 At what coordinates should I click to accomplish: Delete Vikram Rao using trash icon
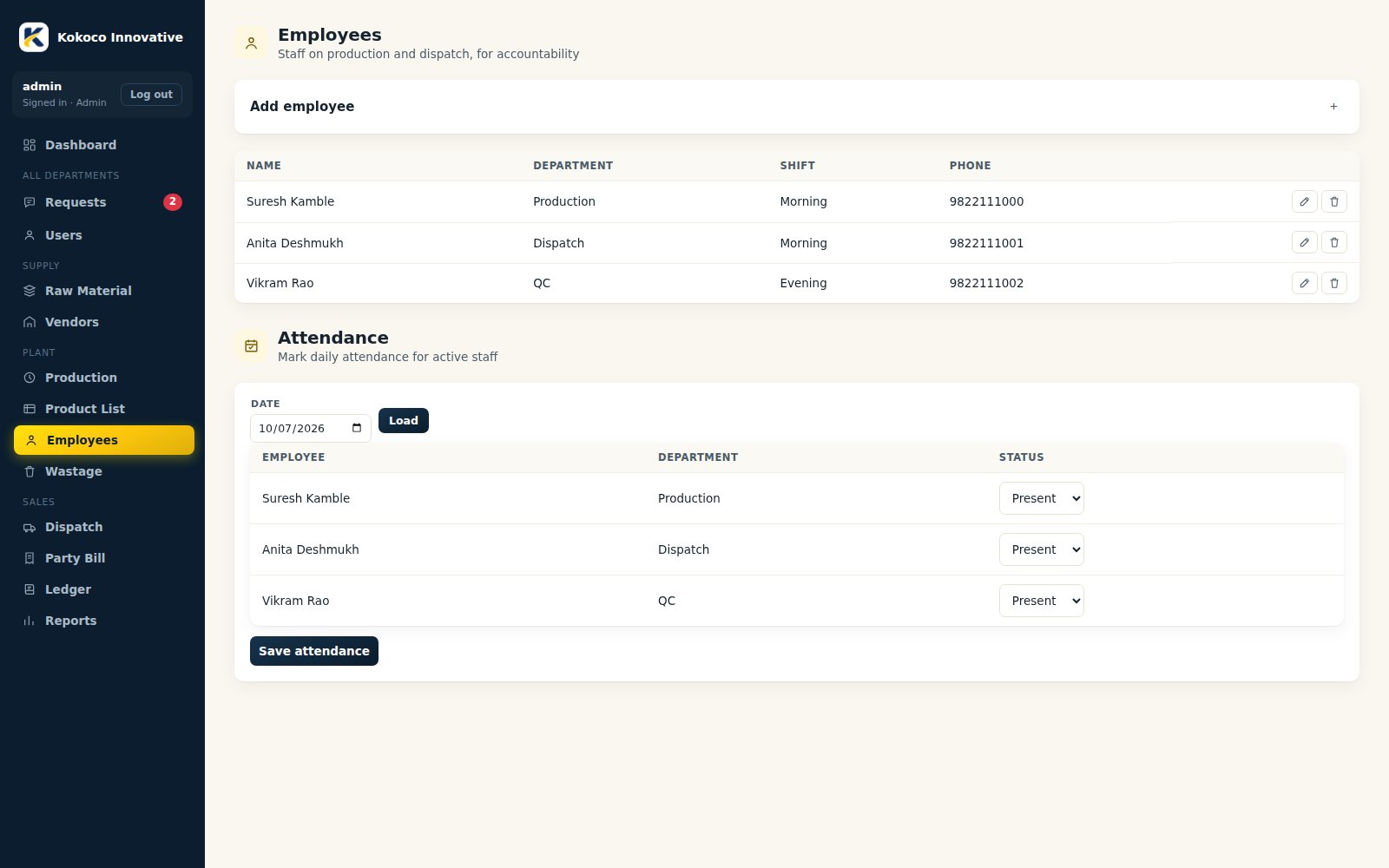[1334, 283]
